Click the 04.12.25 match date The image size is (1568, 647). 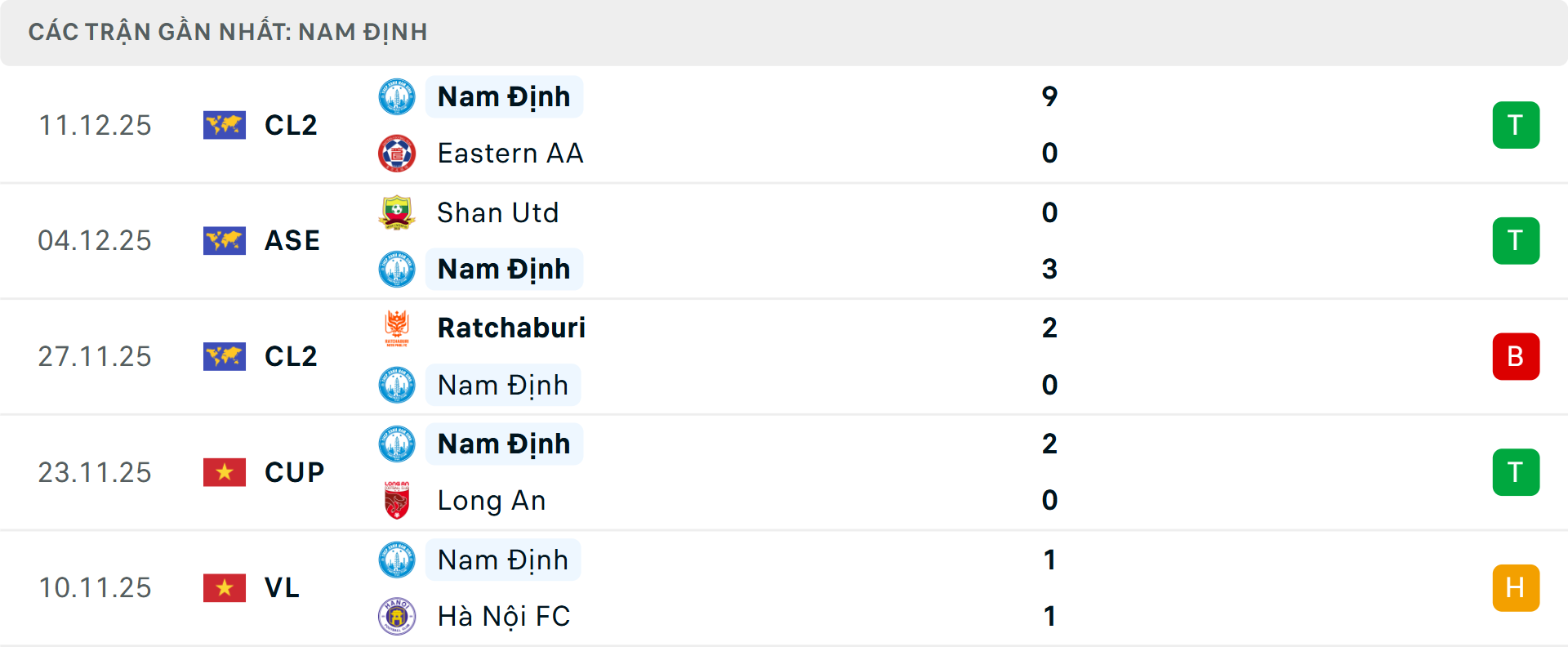point(95,240)
